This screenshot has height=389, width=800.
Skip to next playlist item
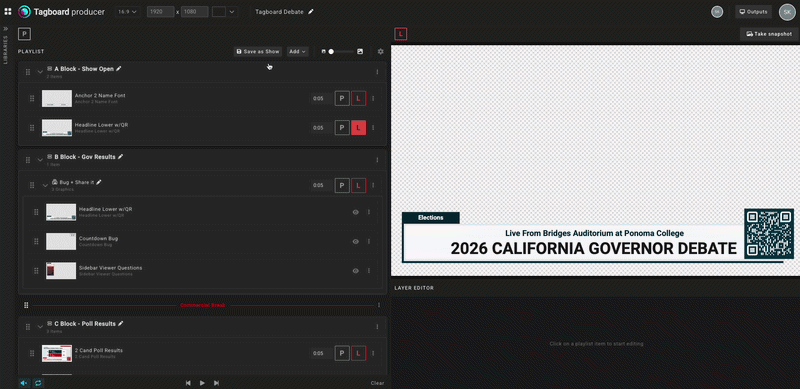(216, 383)
